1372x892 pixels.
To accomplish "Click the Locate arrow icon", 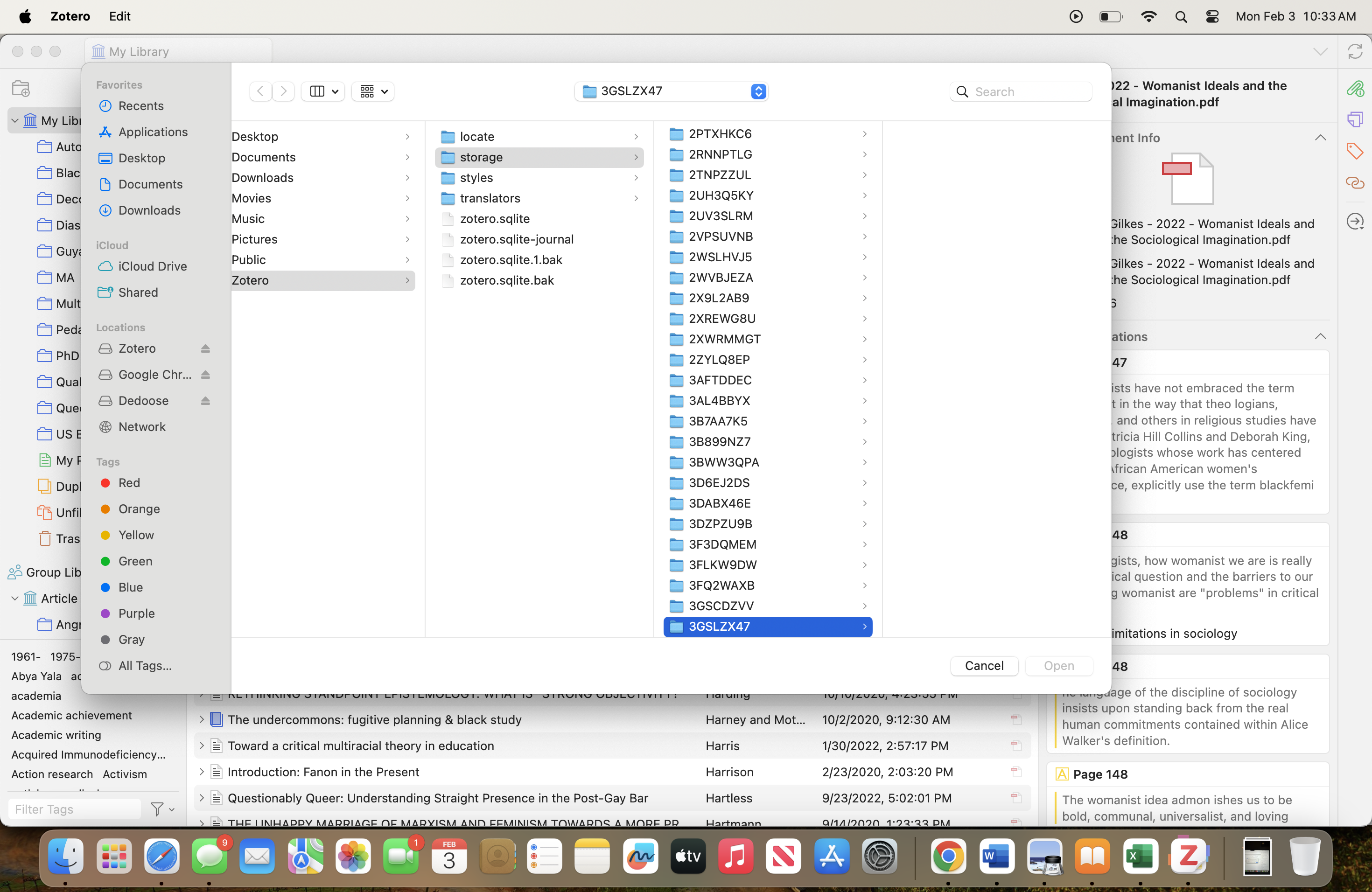I will (1355, 221).
